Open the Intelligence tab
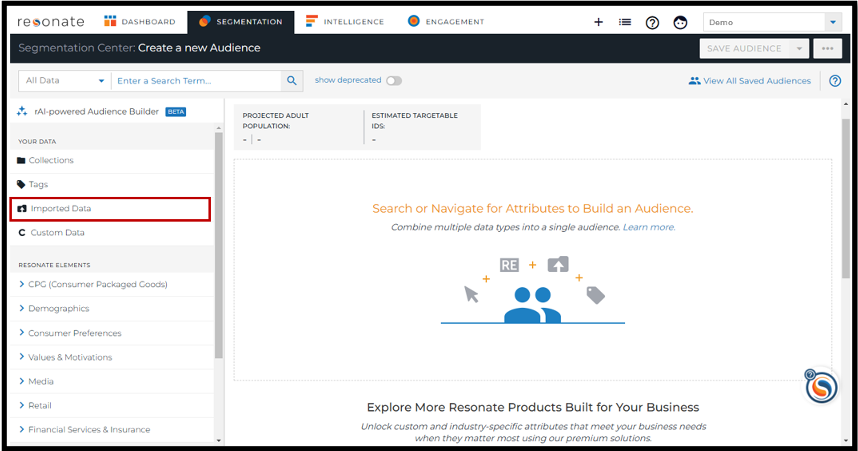858x451 pixels. pyautogui.click(x=345, y=22)
